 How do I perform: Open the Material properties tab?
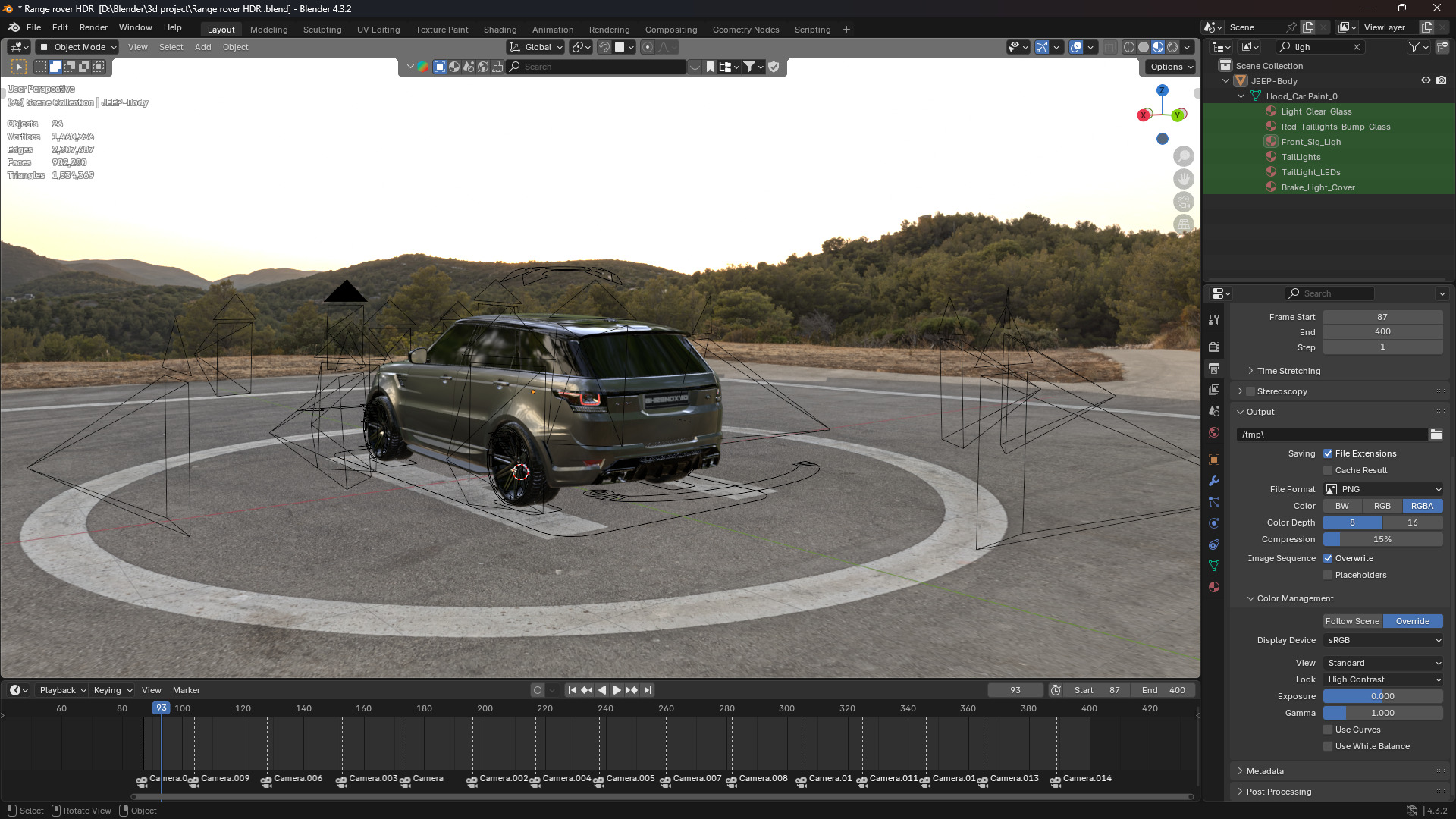coord(1214,587)
